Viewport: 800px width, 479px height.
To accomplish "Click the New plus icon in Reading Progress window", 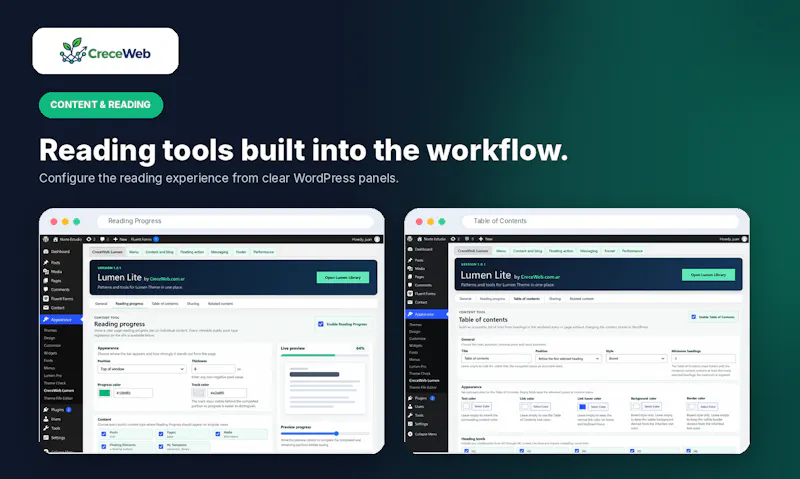I will (115, 239).
